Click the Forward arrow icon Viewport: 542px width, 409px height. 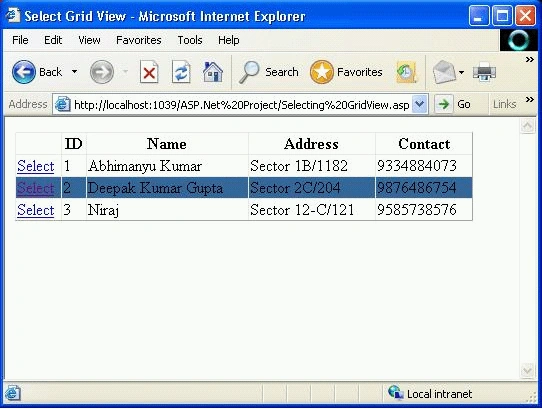click(x=102, y=72)
